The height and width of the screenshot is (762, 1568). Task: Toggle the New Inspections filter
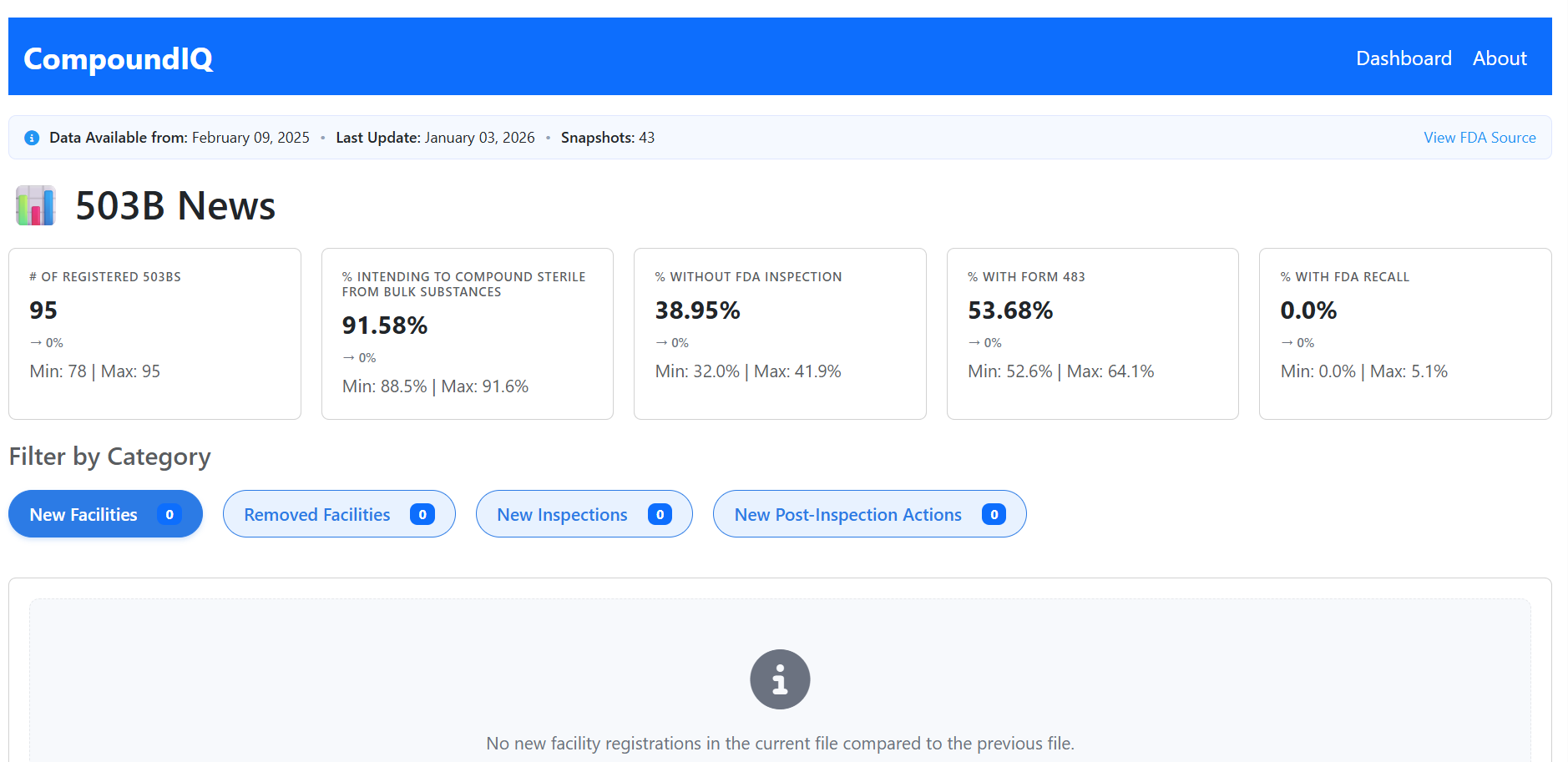pos(584,514)
